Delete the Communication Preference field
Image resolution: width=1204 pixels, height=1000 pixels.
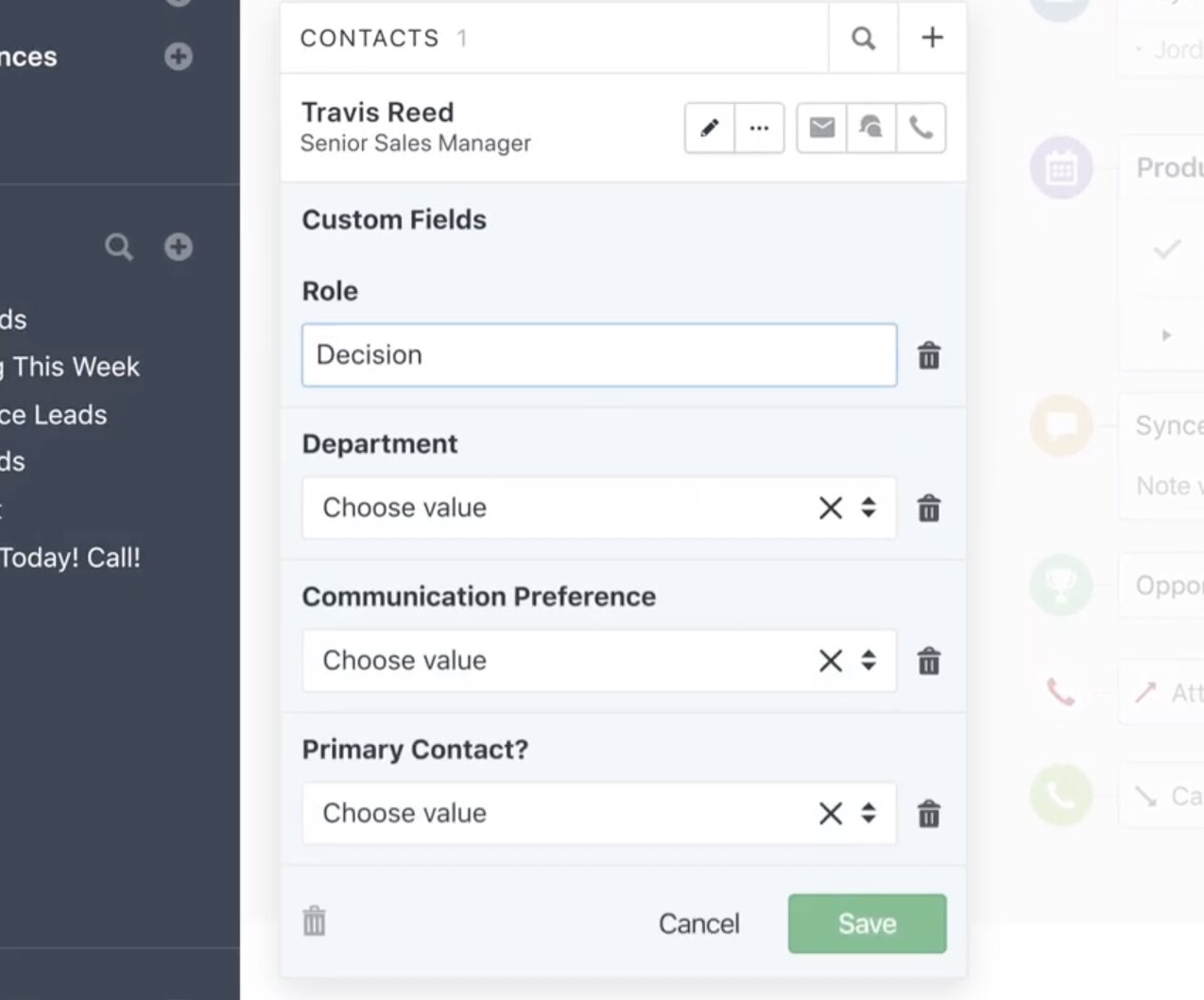929,661
